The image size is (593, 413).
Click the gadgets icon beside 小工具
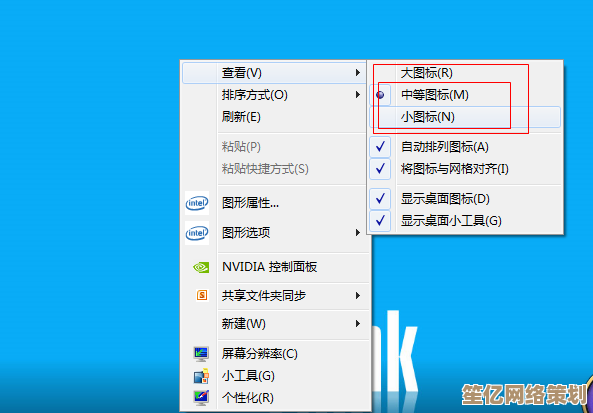coord(201,376)
